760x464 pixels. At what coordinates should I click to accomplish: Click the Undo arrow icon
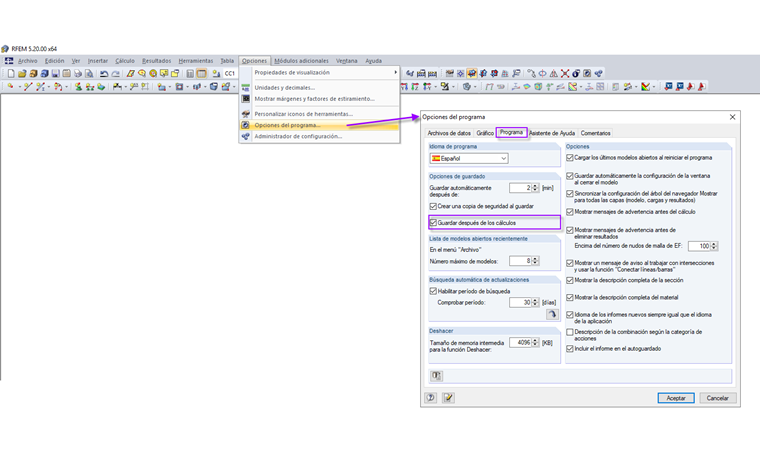click(104, 74)
